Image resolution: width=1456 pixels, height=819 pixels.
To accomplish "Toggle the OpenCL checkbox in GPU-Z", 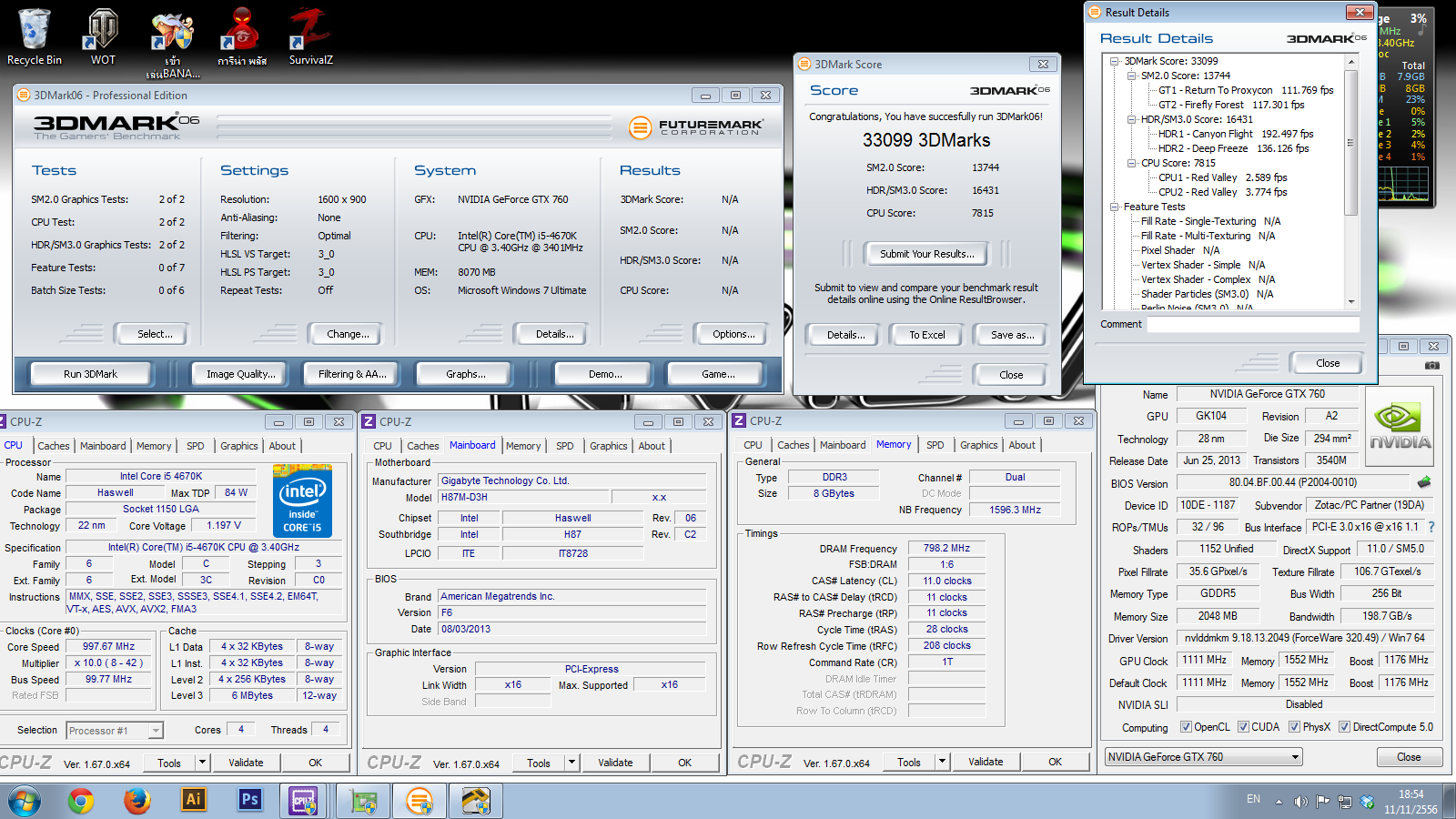I will [x=1186, y=727].
